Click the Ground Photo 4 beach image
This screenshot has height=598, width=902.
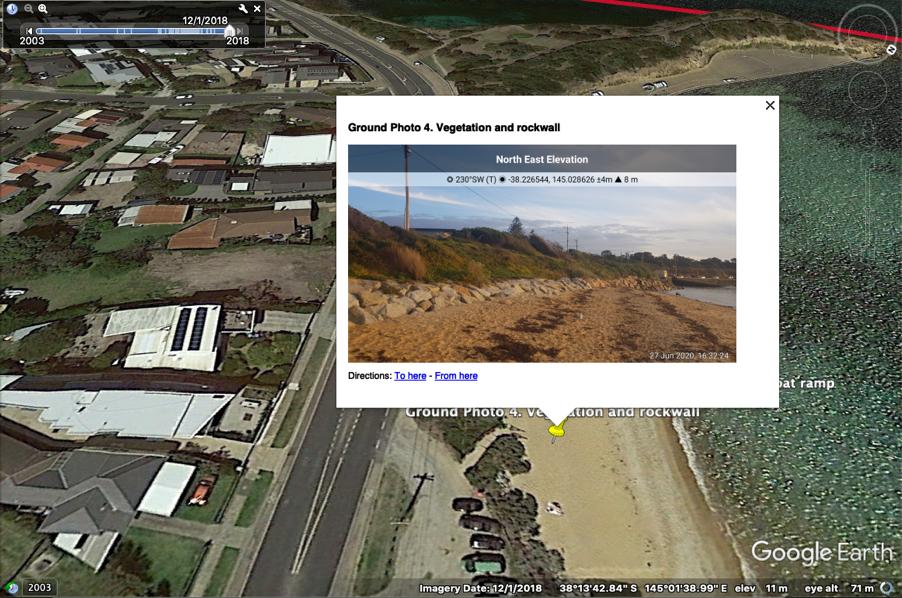coord(542,254)
